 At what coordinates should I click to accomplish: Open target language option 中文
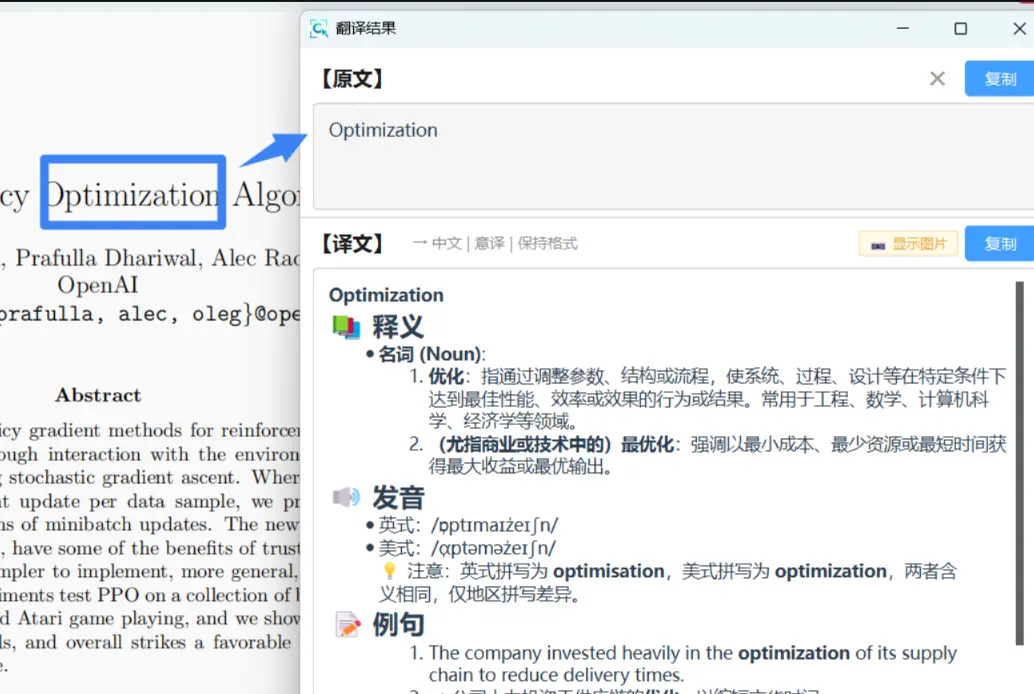click(446, 243)
